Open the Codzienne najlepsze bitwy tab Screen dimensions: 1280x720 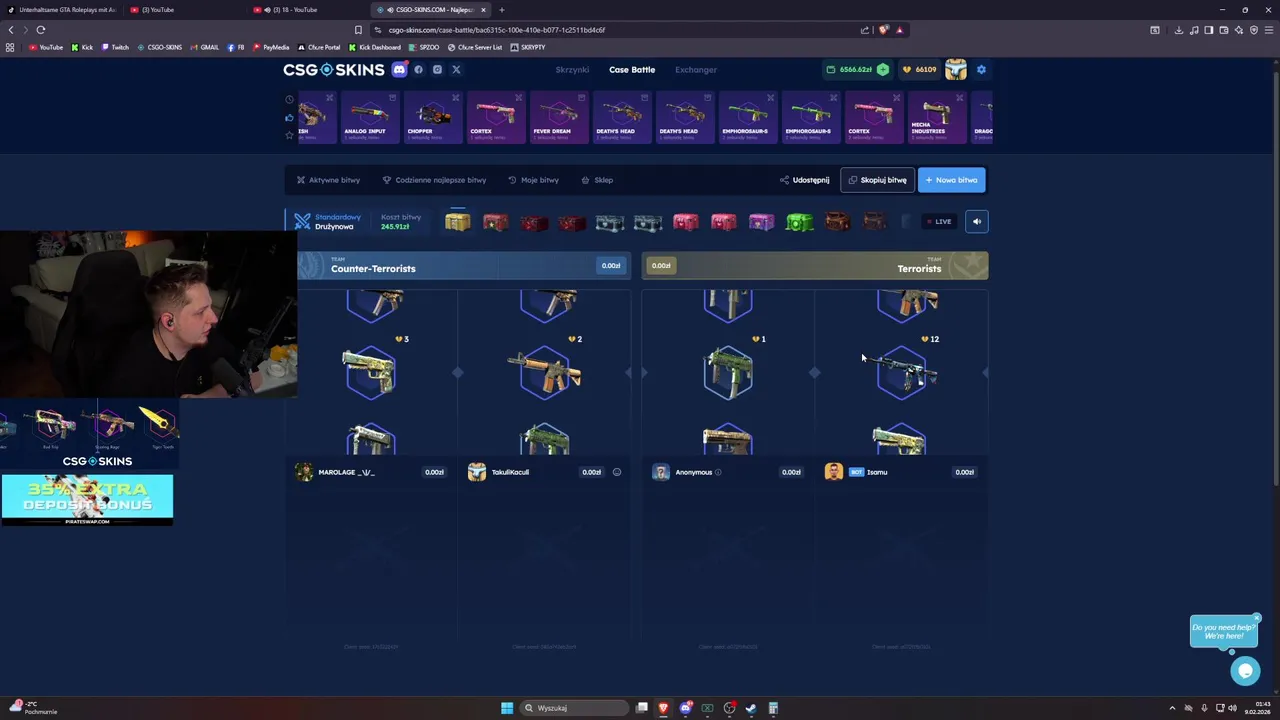(x=434, y=180)
